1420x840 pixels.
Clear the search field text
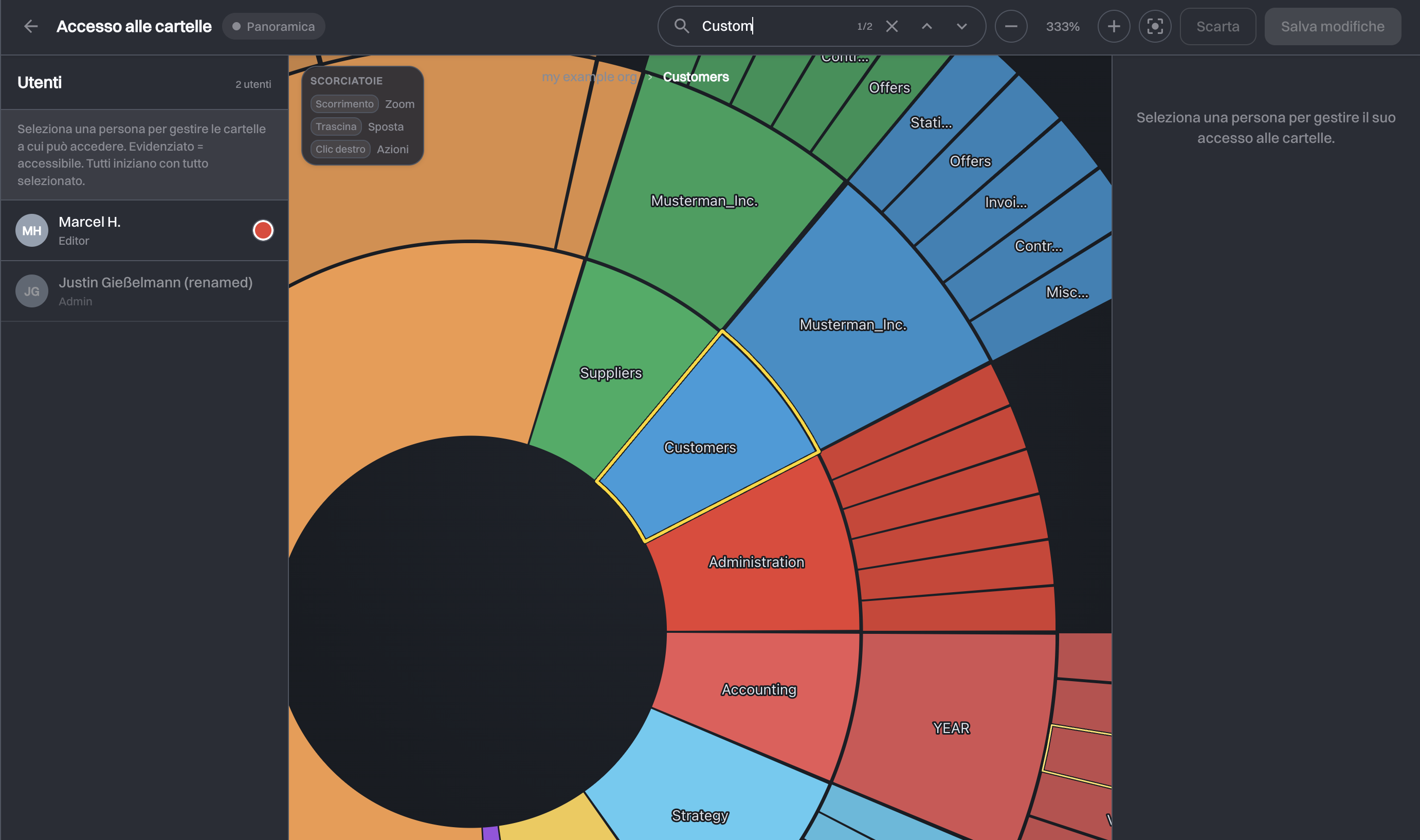(x=891, y=26)
